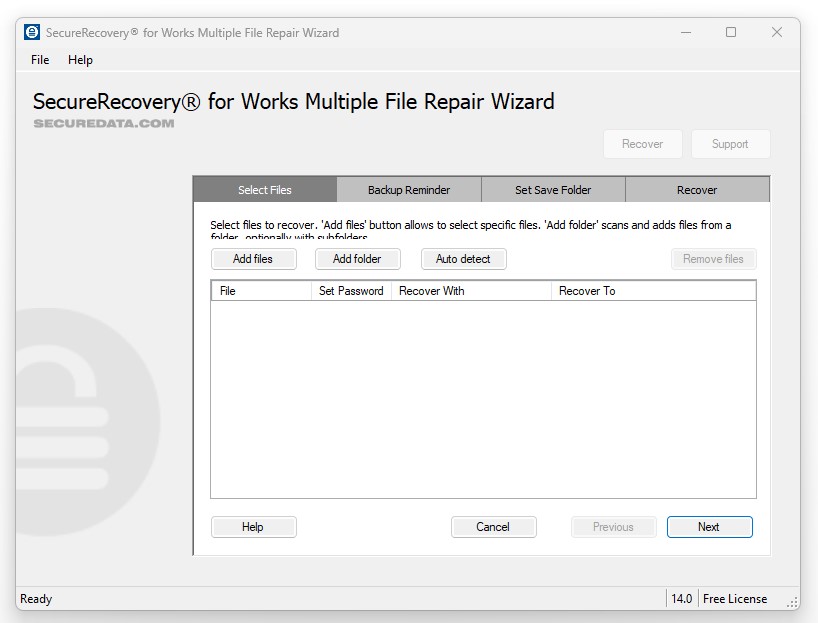Open the File menu

(40, 60)
